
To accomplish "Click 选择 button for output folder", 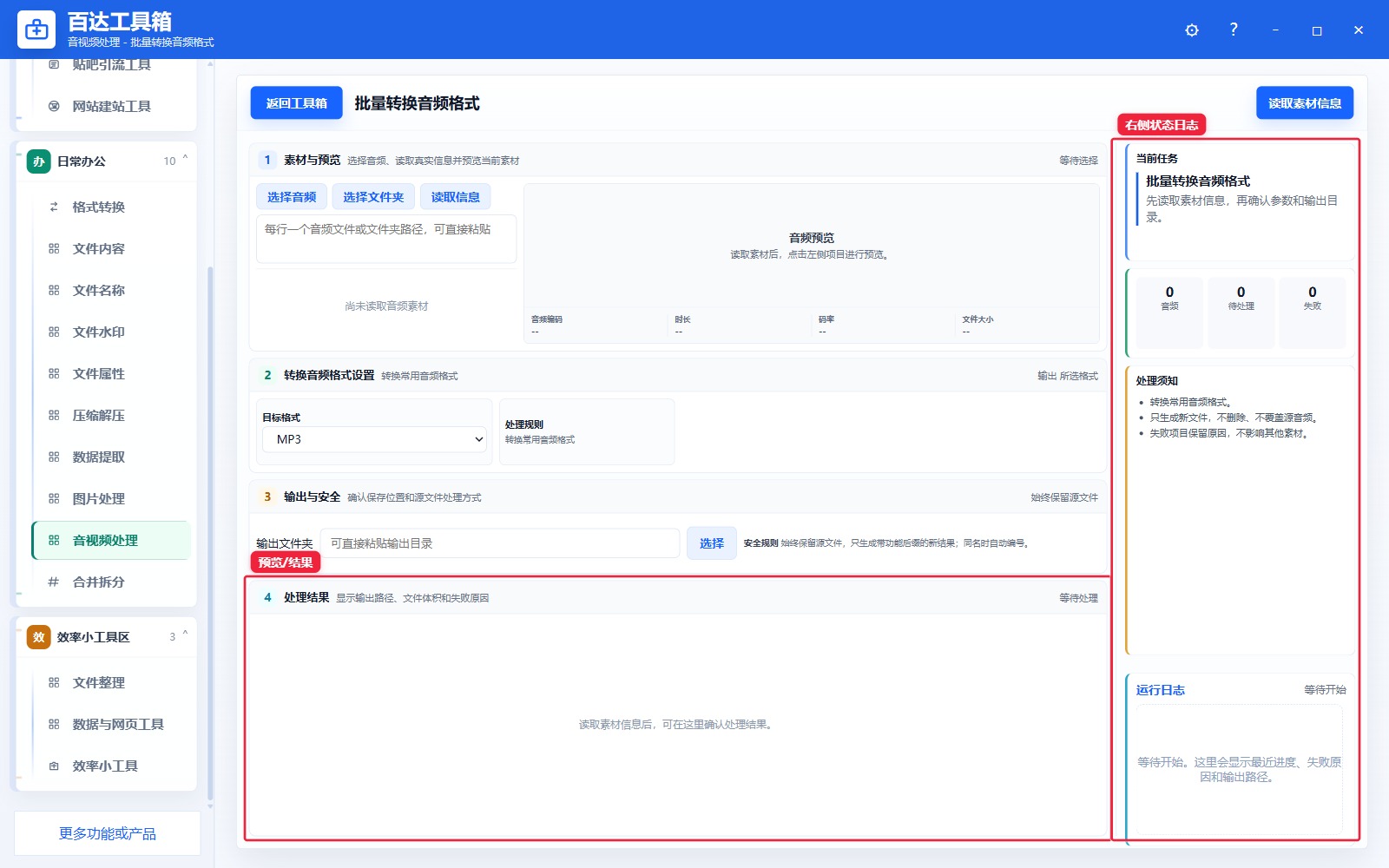I will (x=712, y=543).
